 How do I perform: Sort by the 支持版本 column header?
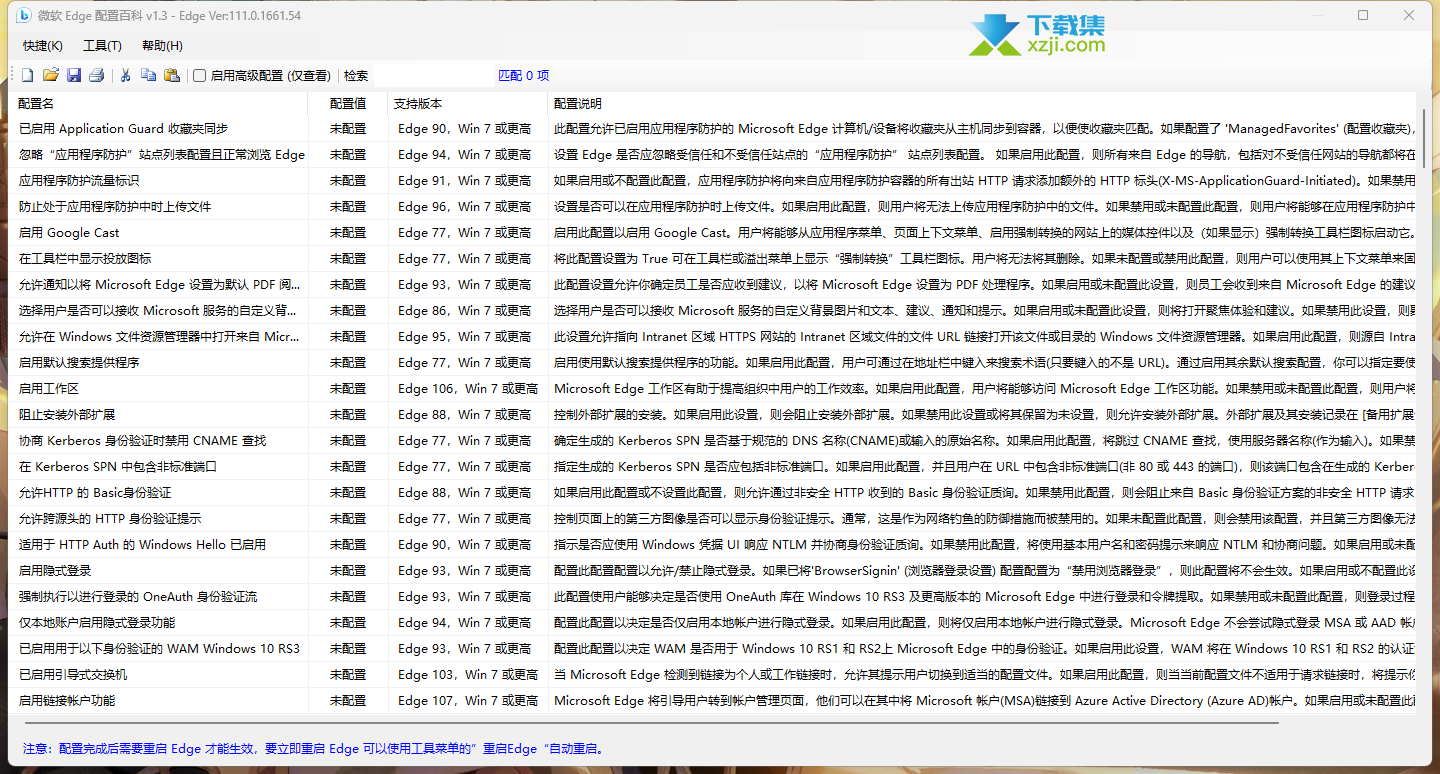click(468, 103)
